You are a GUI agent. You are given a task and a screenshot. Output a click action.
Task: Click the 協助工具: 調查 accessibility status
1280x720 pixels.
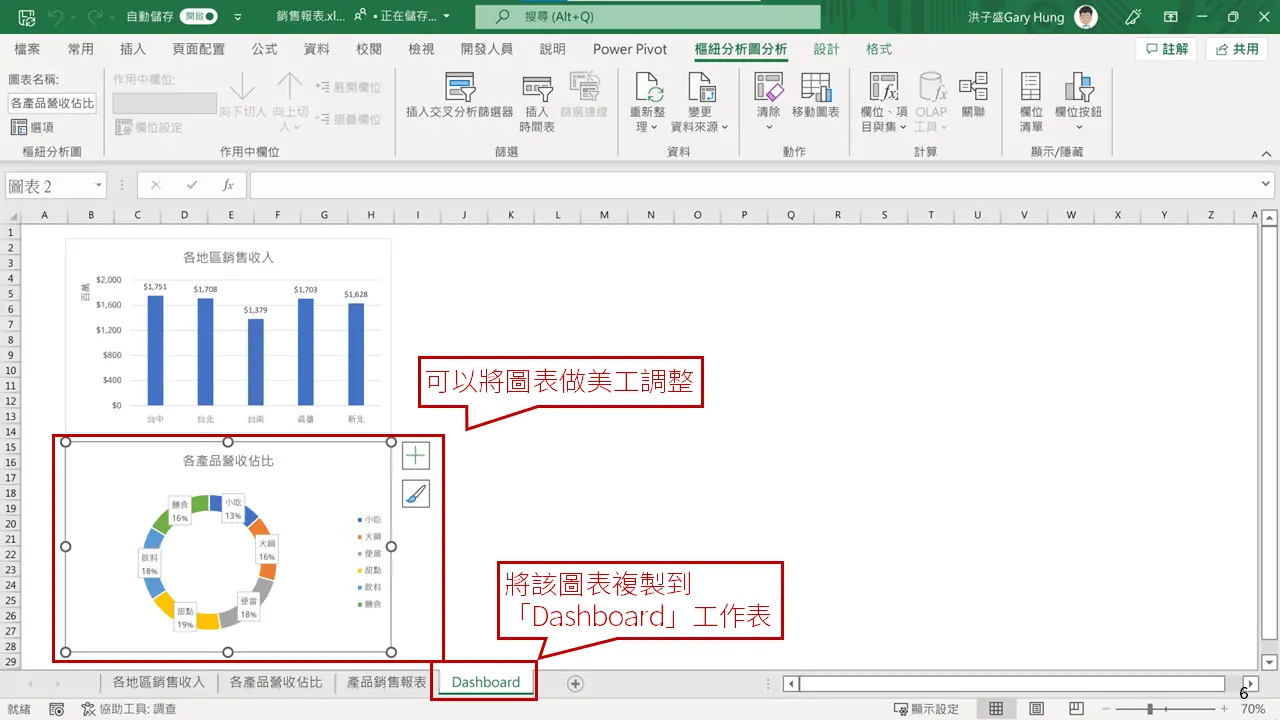pyautogui.click(x=129, y=709)
